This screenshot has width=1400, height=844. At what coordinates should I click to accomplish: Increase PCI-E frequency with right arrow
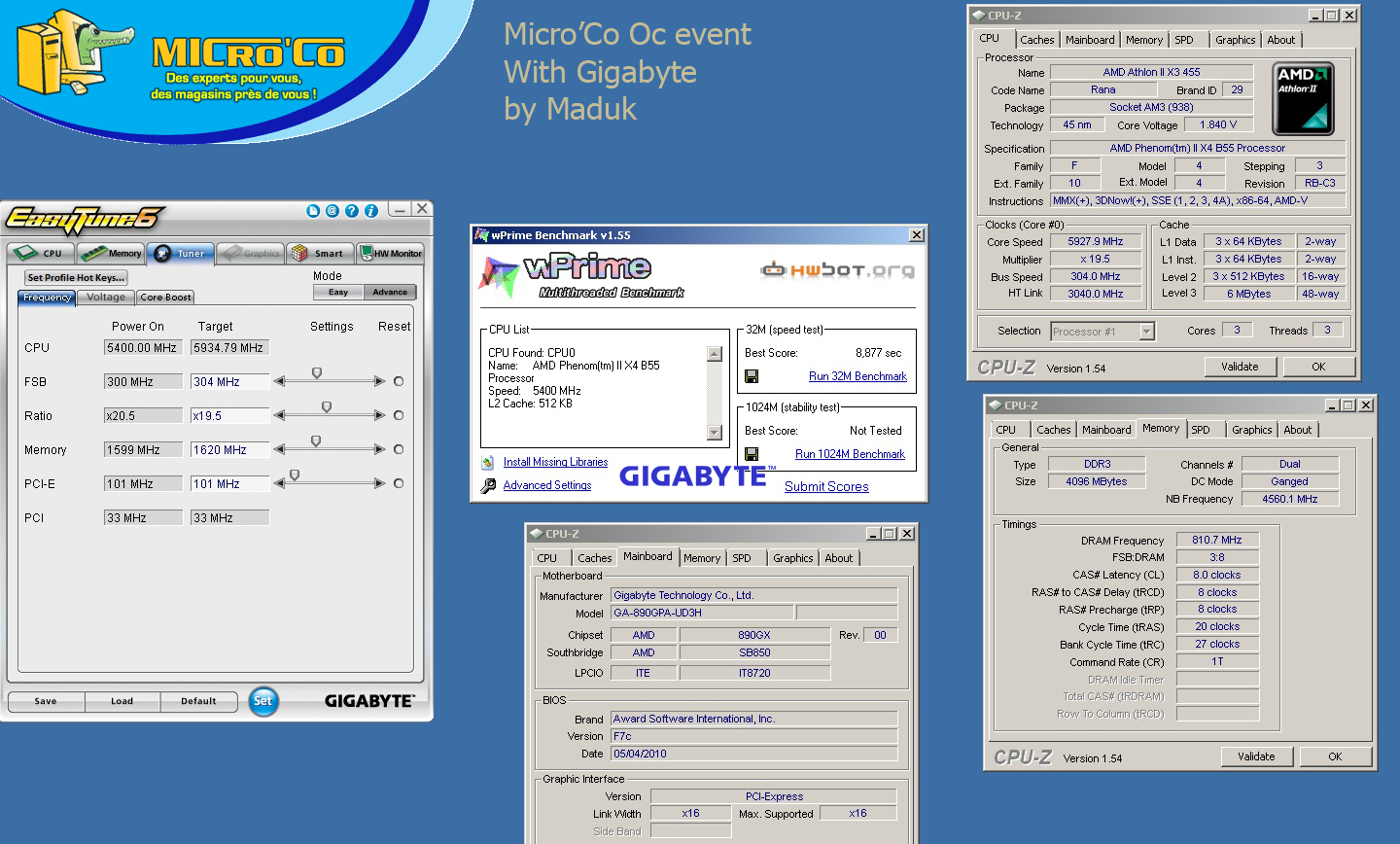click(380, 483)
